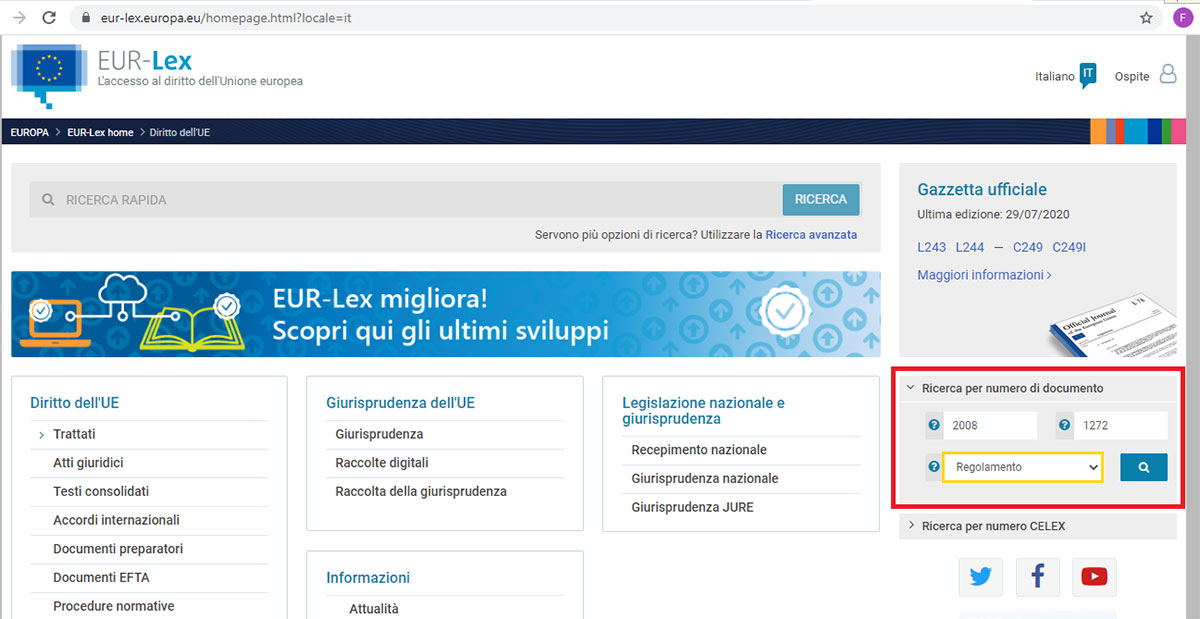This screenshot has height=619, width=1200.
Task: Bookmark this page with the star icon
Action: click(x=1146, y=18)
